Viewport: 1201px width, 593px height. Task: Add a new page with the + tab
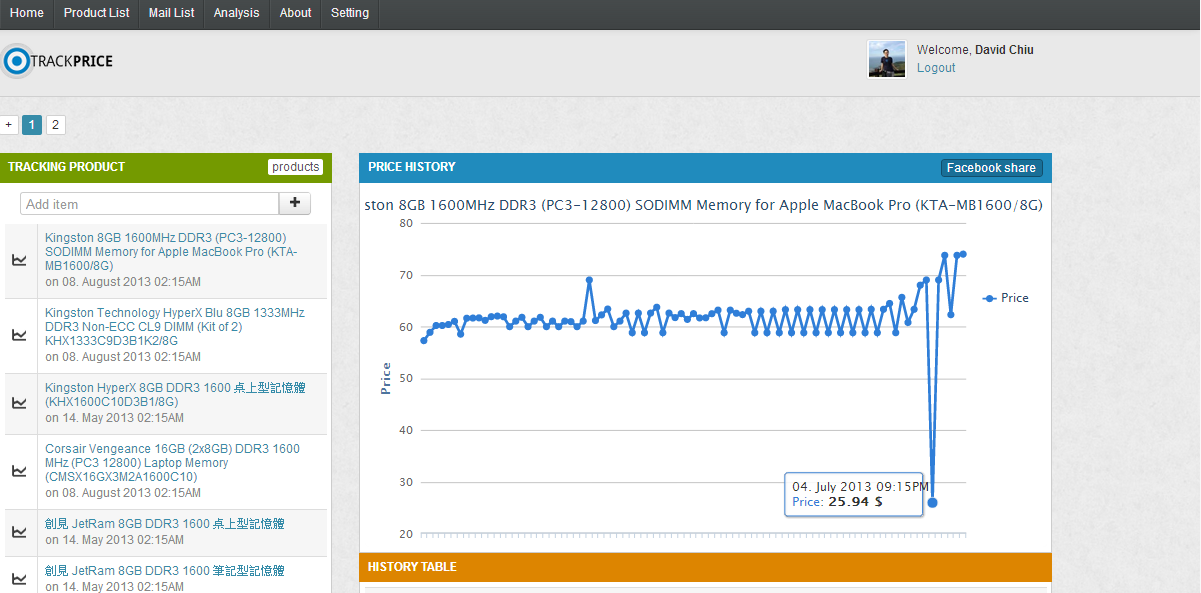point(9,125)
